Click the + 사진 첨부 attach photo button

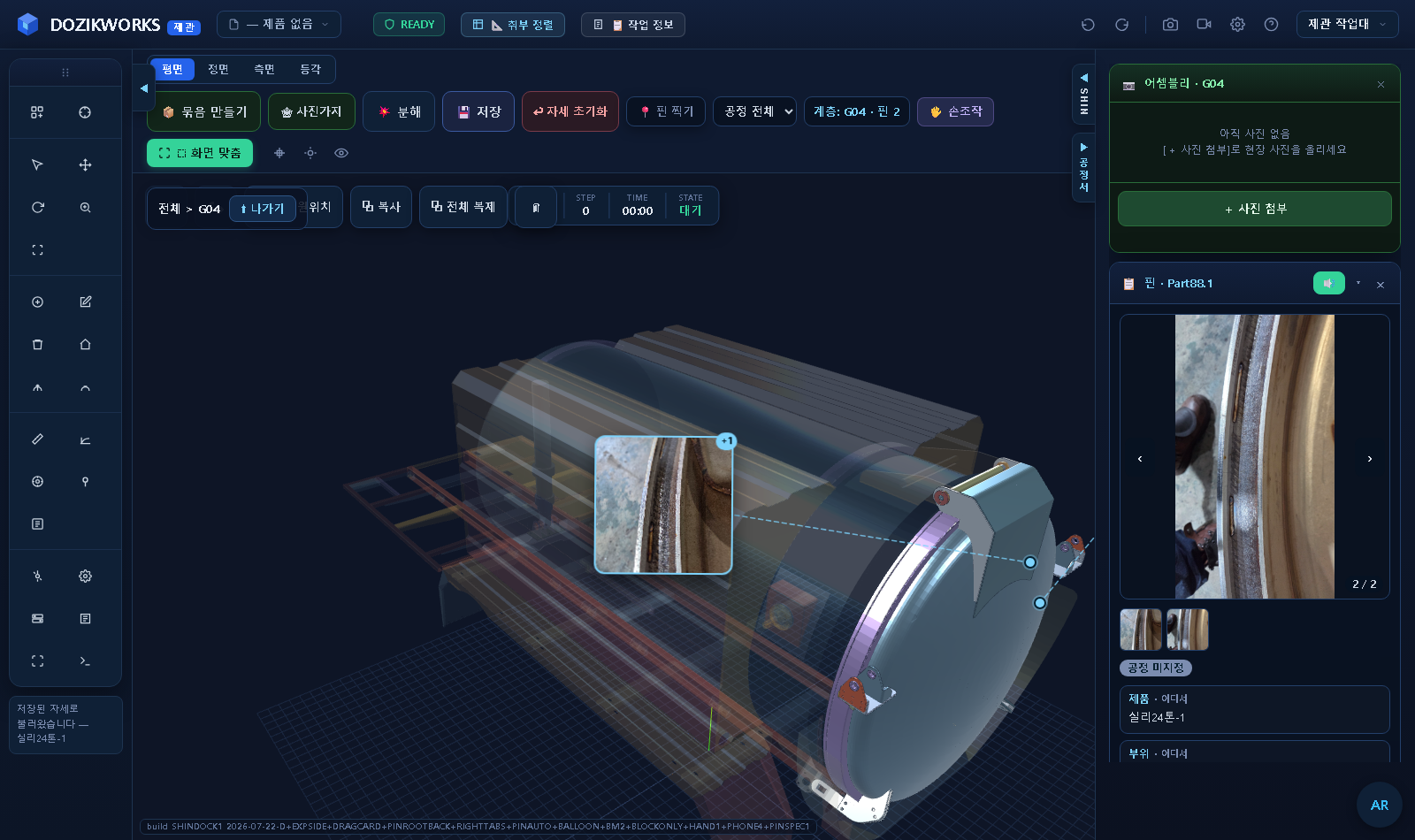(x=1255, y=209)
